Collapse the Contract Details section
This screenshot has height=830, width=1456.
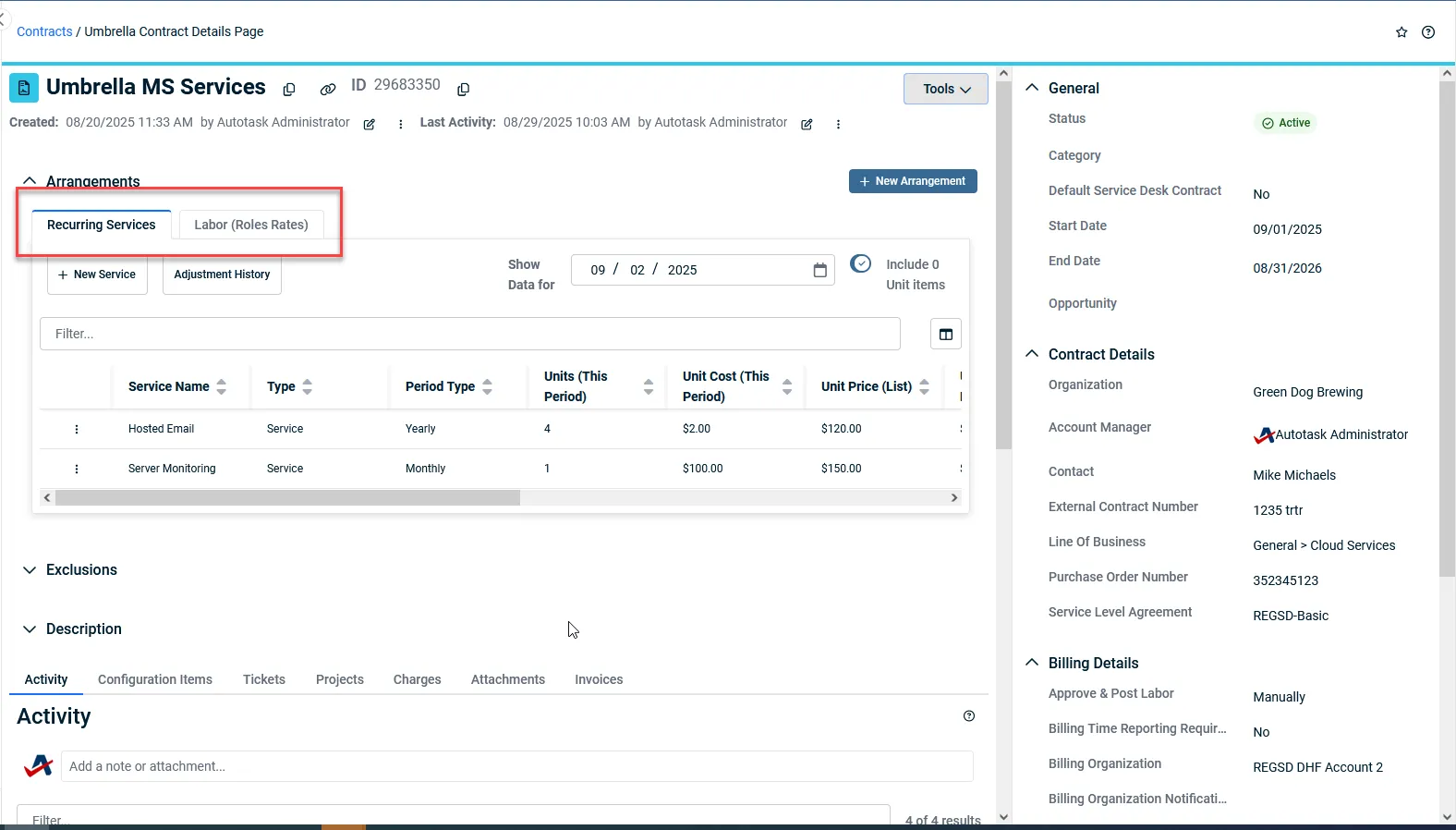click(x=1032, y=354)
